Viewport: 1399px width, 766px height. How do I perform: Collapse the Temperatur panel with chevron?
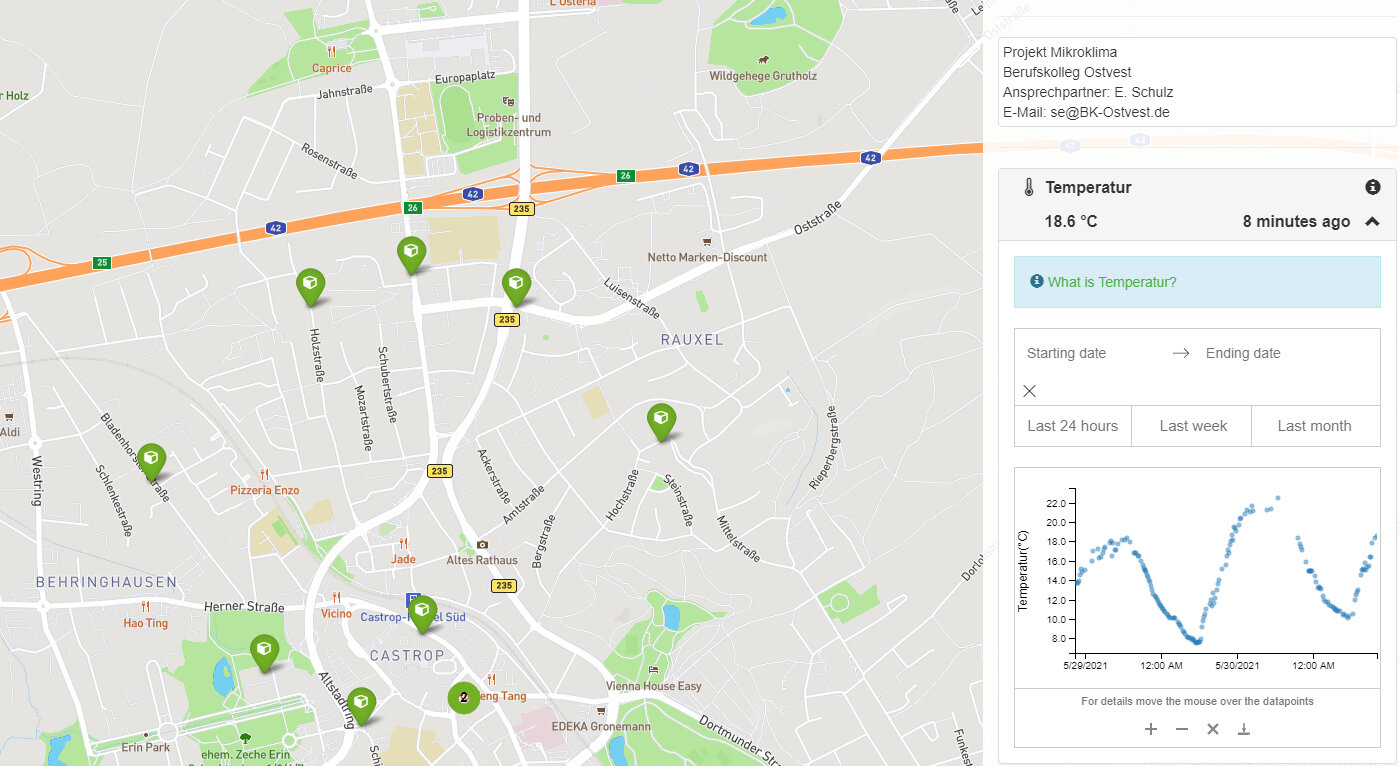pos(1372,222)
